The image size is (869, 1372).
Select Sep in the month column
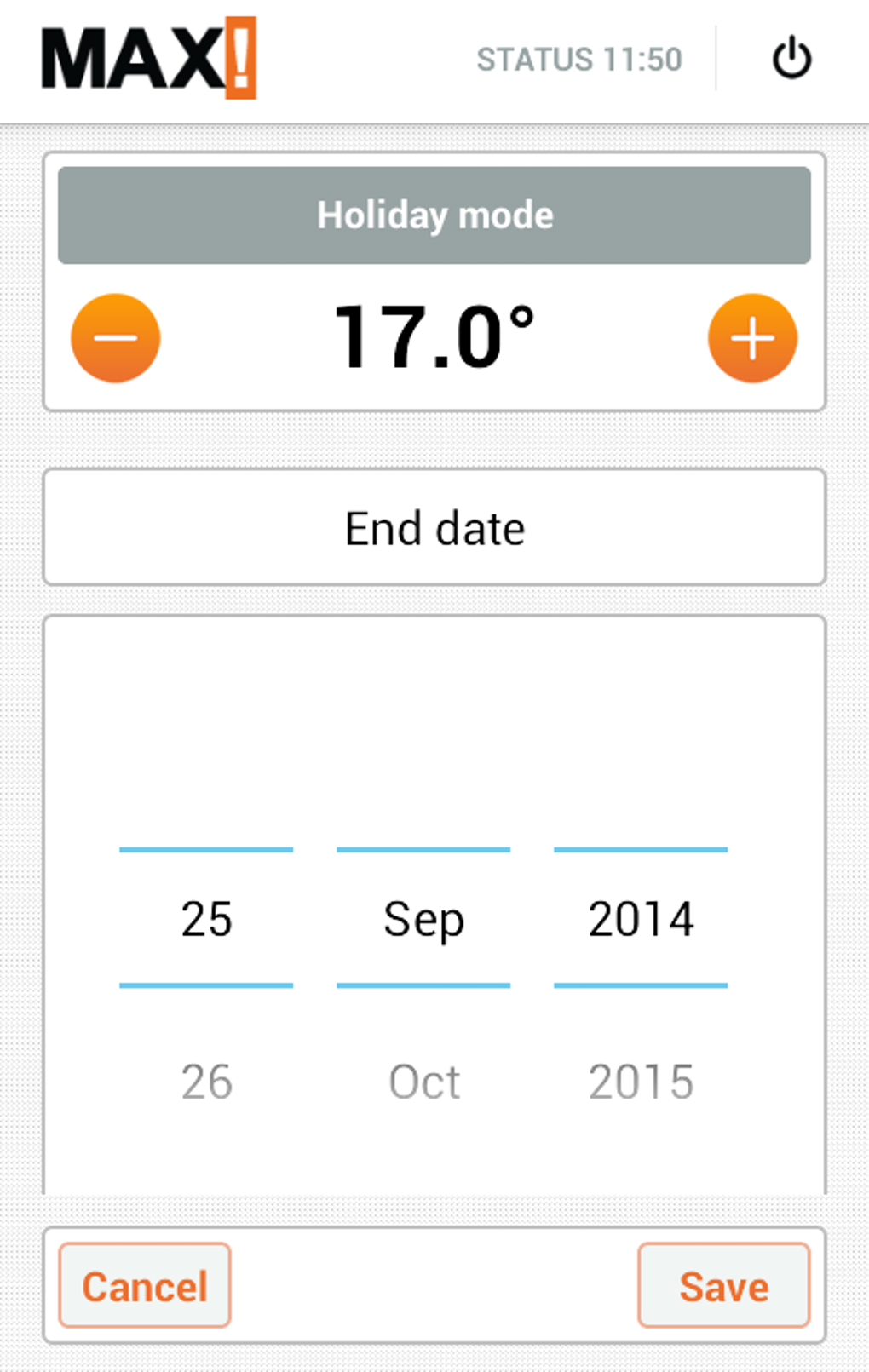point(423,918)
